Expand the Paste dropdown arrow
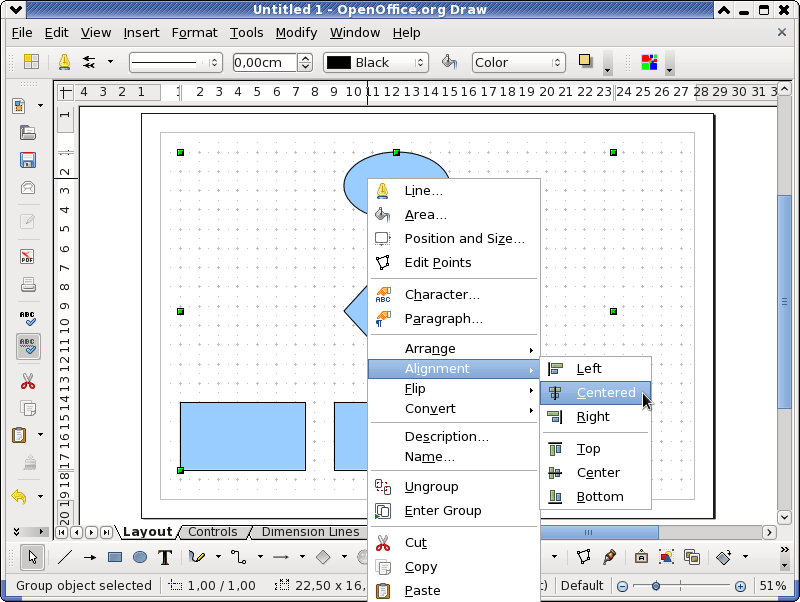This screenshot has width=800, height=602. click(x=40, y=435)
